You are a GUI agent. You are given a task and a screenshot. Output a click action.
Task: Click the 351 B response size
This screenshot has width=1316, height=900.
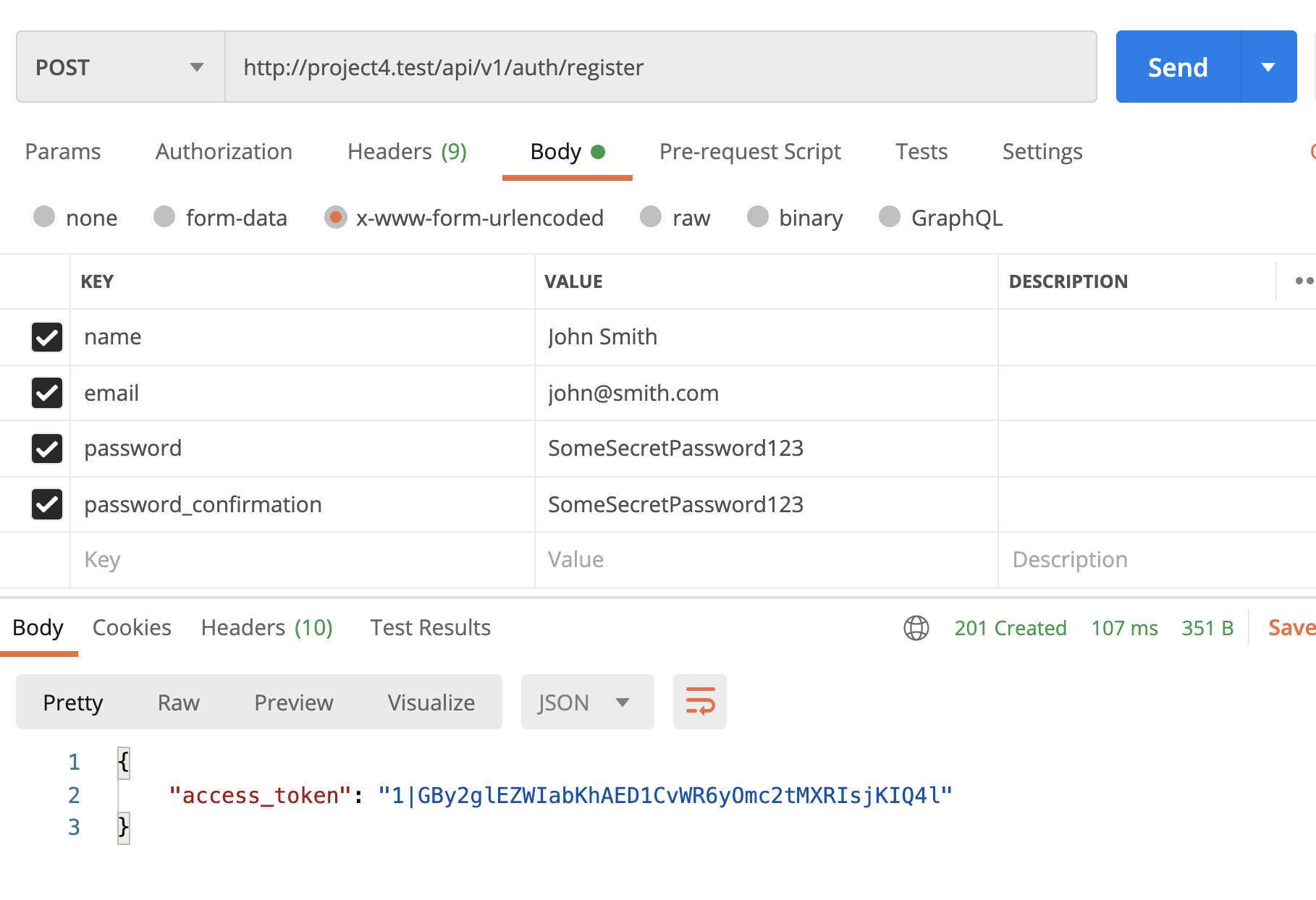(x=1207, y=628)
